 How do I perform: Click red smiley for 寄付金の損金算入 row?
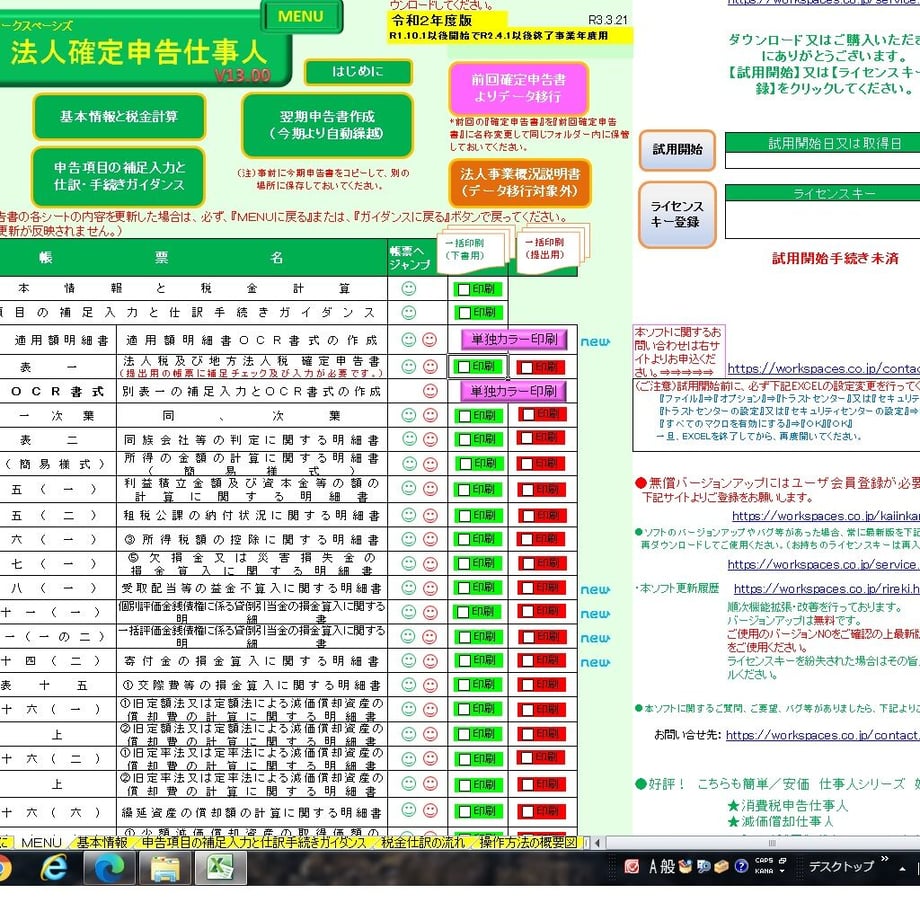click(430, 661)
